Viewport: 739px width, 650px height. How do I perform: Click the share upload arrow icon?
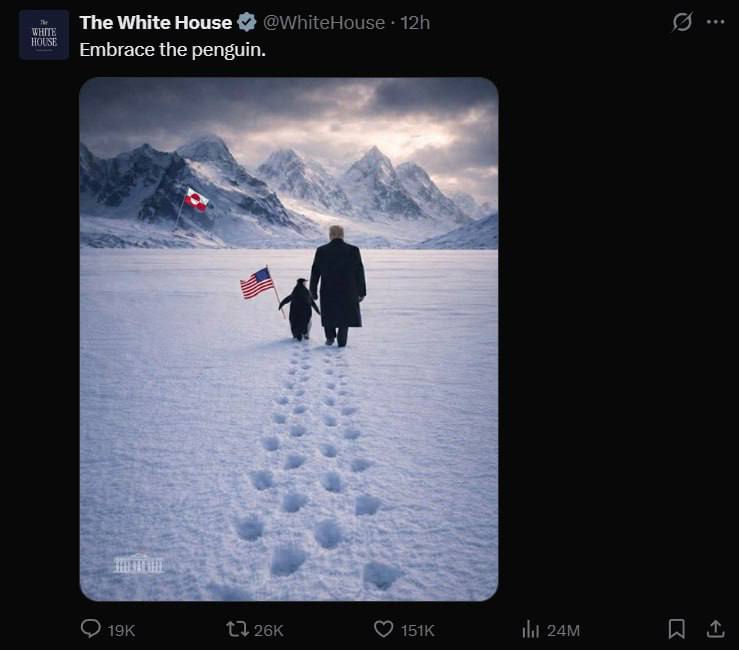[715, 629]
